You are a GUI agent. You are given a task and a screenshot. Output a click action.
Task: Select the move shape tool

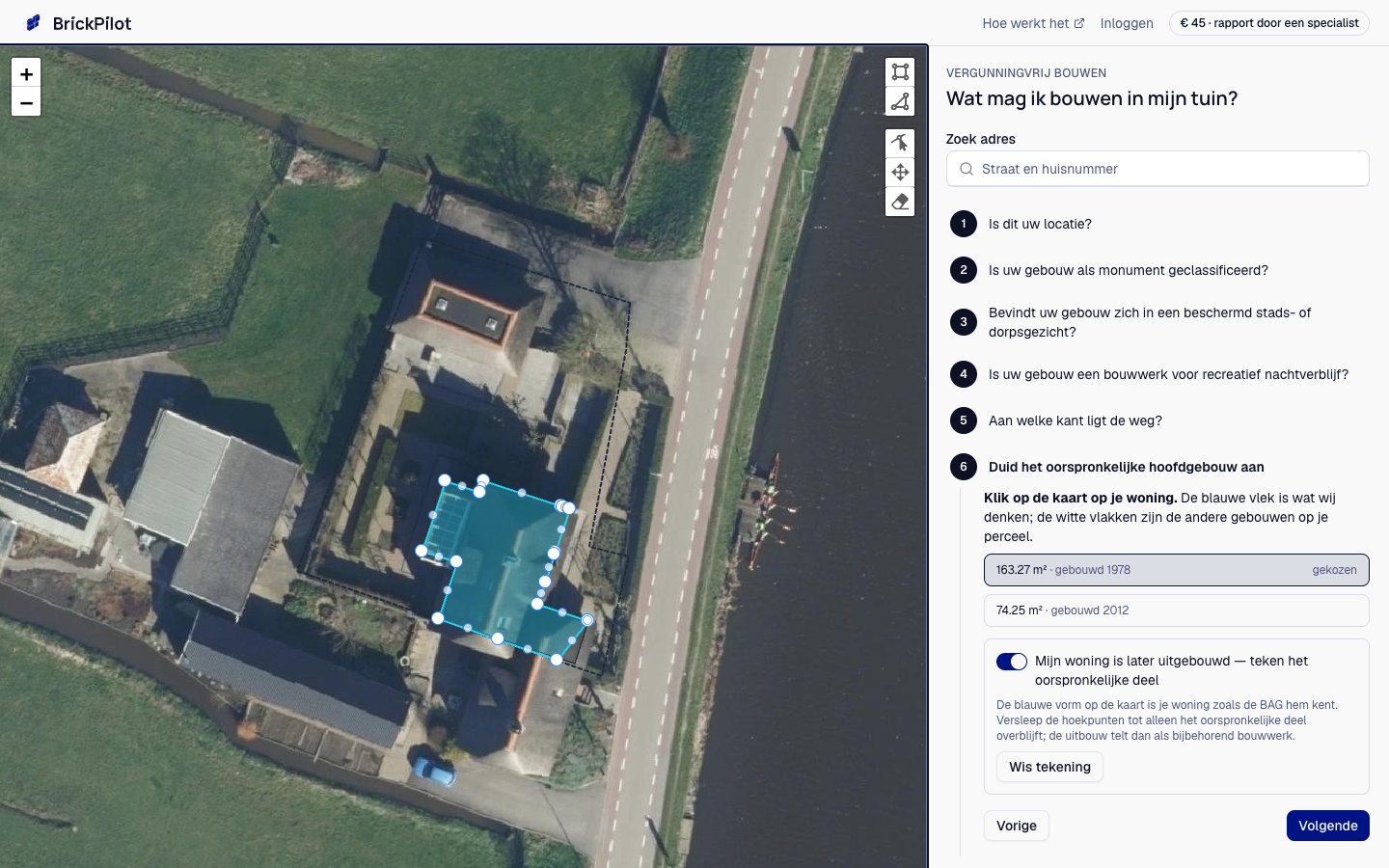tap(900, 172)
